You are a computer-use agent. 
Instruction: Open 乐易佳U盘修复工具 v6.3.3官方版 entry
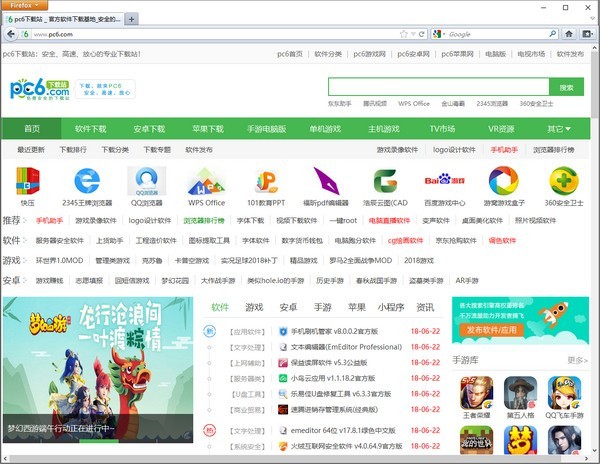coord(341,394)
